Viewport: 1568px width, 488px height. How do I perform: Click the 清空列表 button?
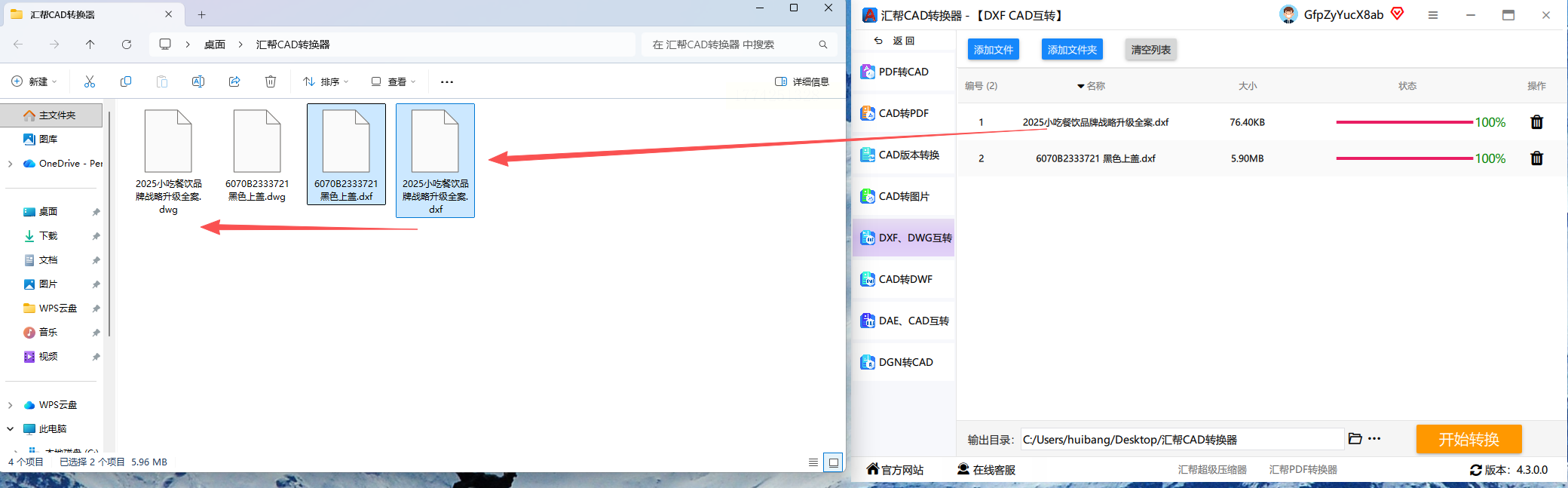click(1150, 50)
